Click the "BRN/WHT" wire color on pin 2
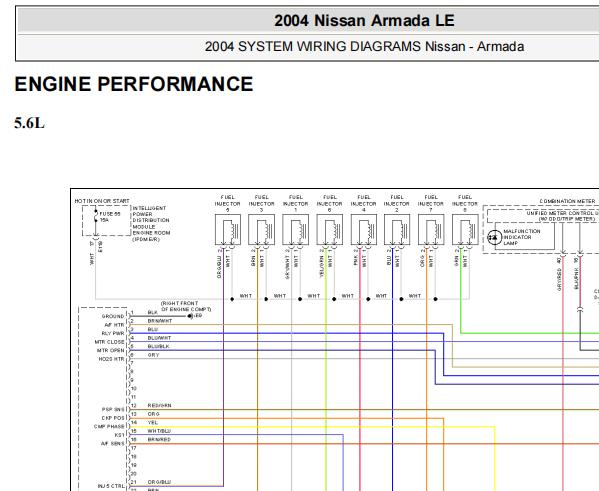 [x=160, y=321]
